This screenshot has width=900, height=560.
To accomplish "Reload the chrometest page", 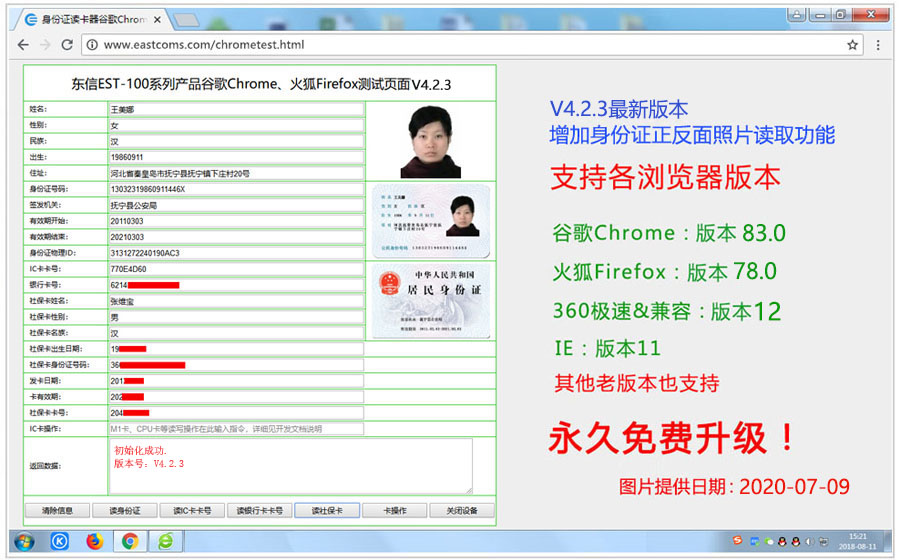I will 67,45.
